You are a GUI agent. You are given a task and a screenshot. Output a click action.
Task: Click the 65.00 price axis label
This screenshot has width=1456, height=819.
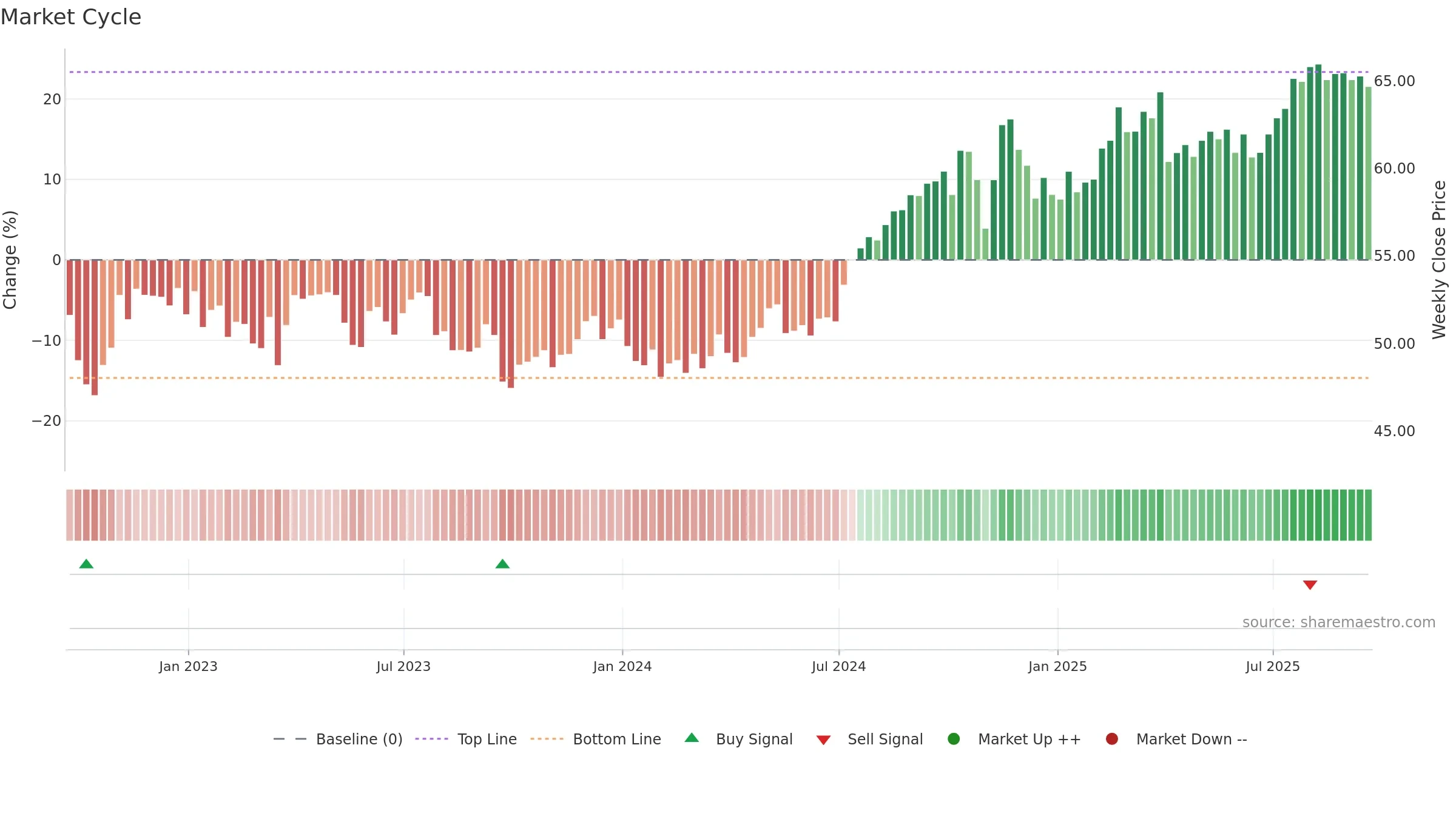point(1394,81)
